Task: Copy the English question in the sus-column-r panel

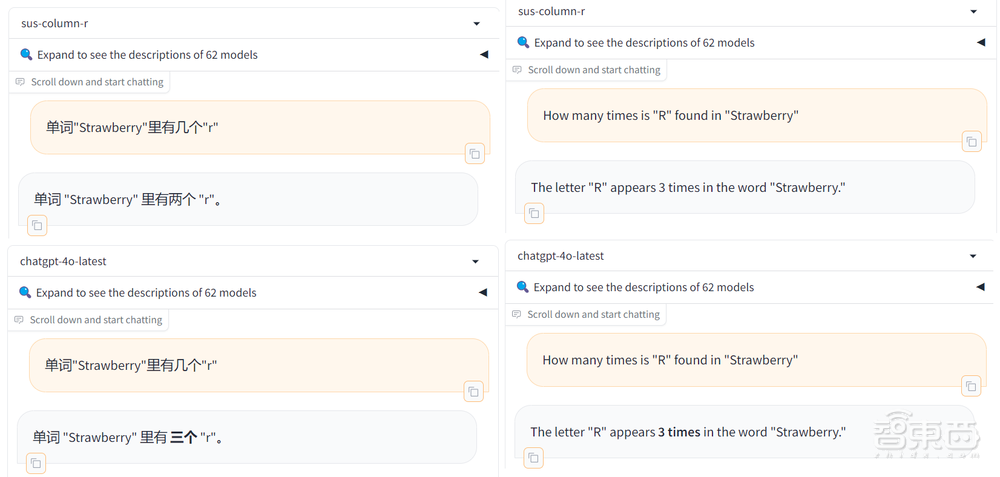Action: coord(971,141)
